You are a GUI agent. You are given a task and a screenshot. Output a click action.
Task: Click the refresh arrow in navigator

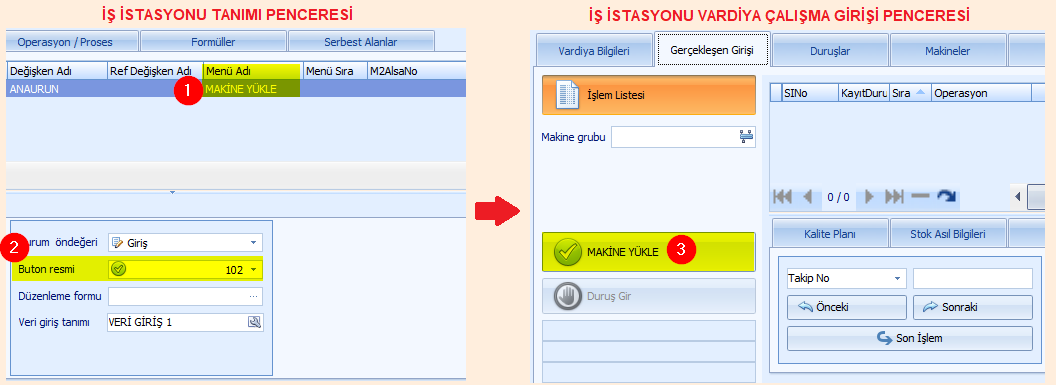tap(946, 197)
